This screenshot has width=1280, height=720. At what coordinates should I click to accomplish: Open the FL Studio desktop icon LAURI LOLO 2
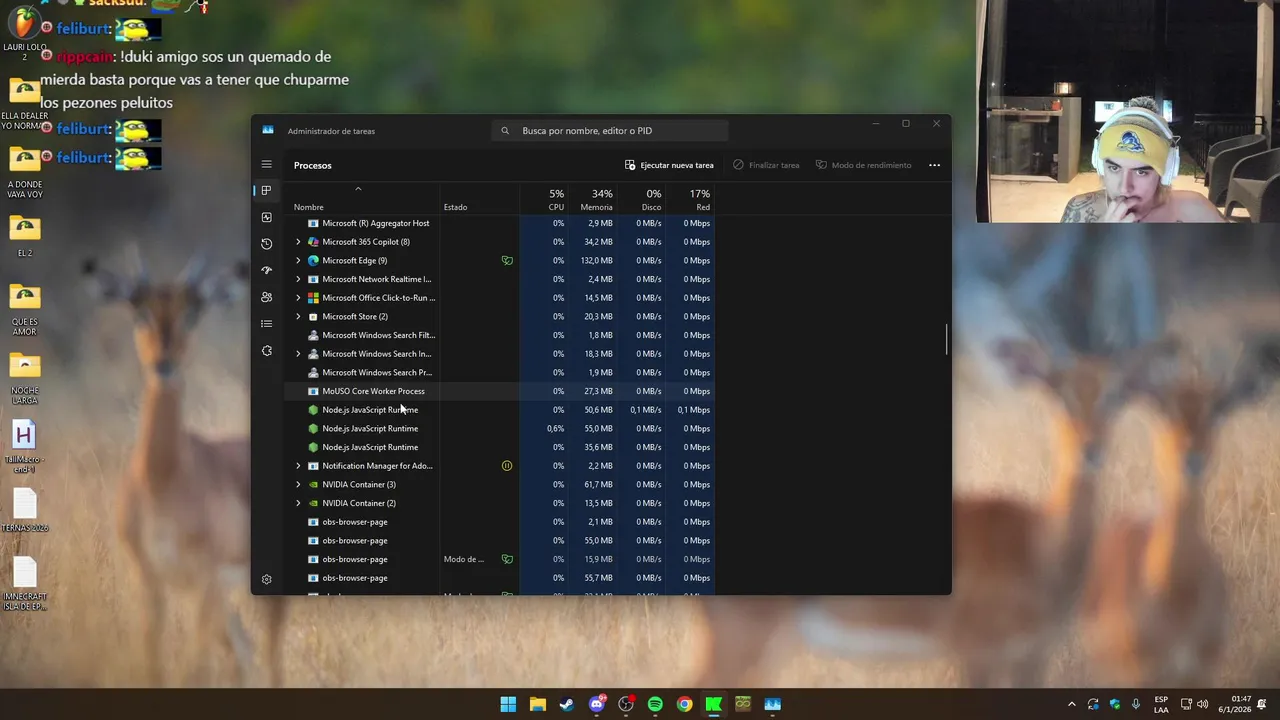[x=24, y=30]
